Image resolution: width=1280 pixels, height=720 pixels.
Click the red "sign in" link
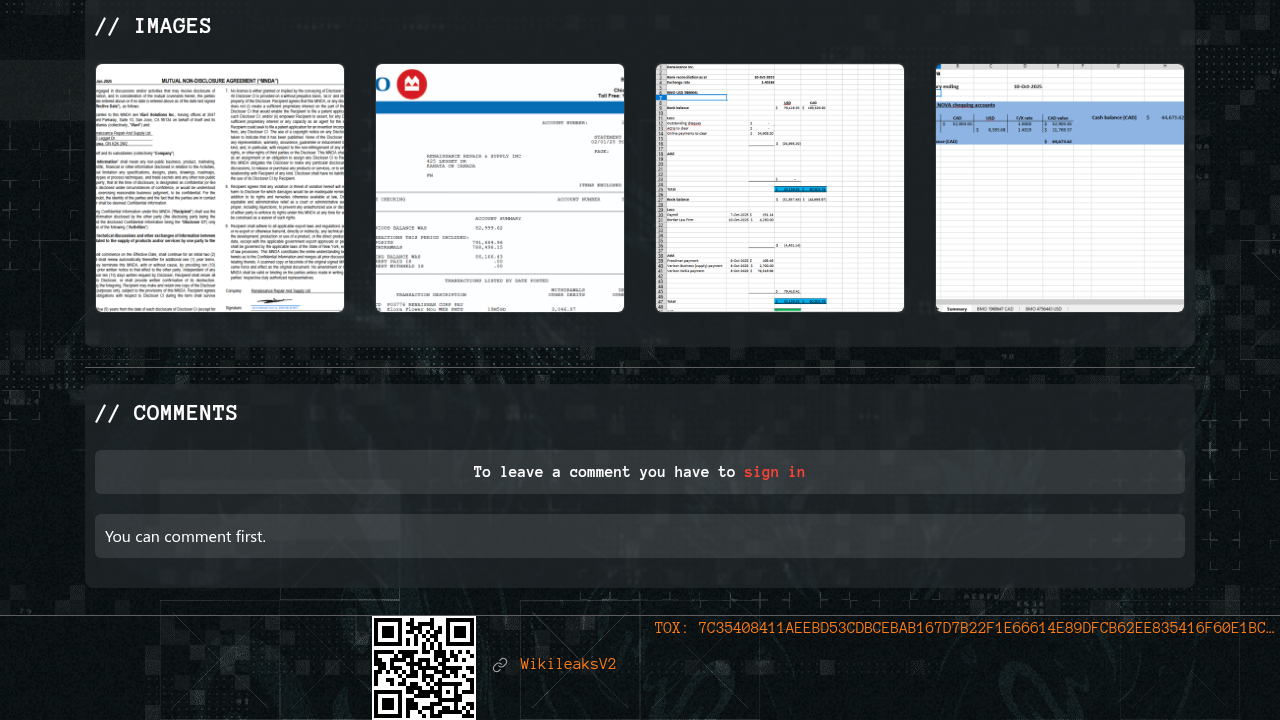pos(774,472)
